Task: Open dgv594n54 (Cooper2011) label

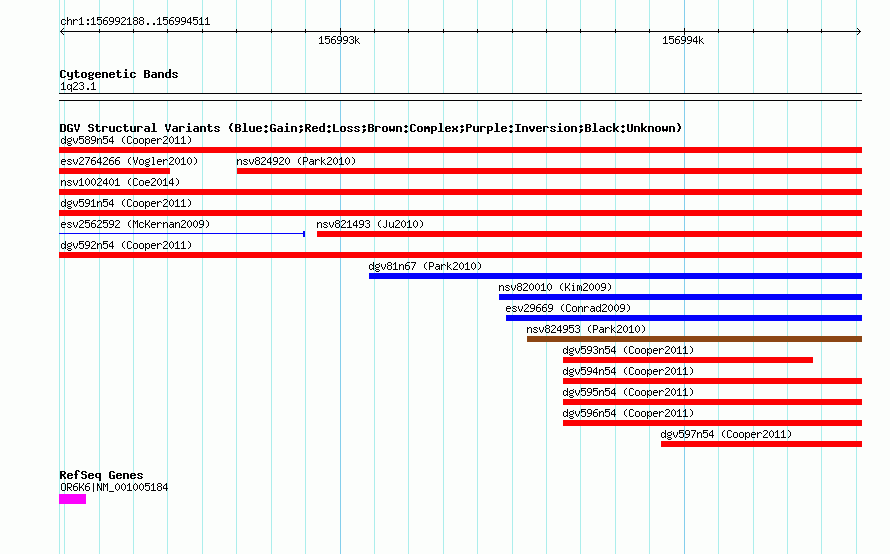Action: click(x=628, y=371)
